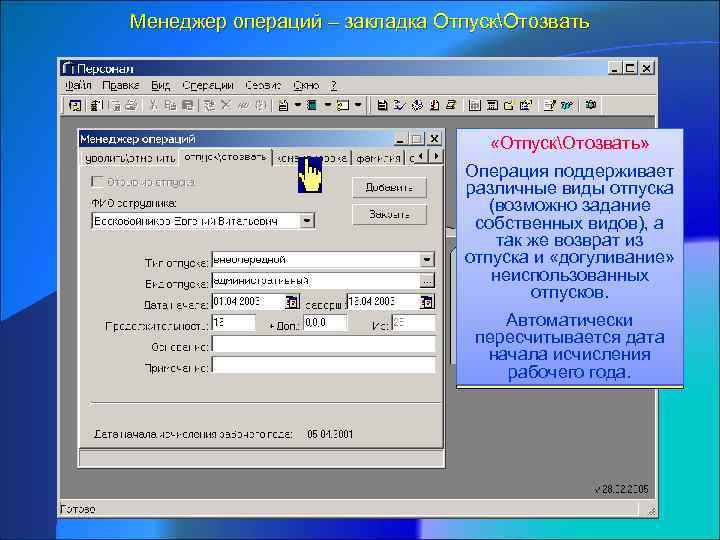720x540 pixels.
Task: Click the first toolbar icon with yellow window
Action: click(x=74, y=105)
